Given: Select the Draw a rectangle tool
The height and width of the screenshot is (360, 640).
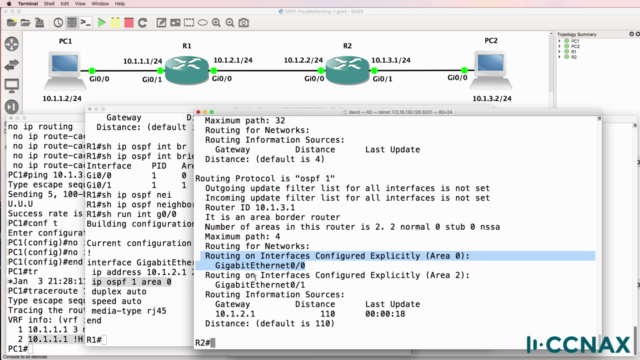Looking at the screenshot, I should click(x=189, y=22).
